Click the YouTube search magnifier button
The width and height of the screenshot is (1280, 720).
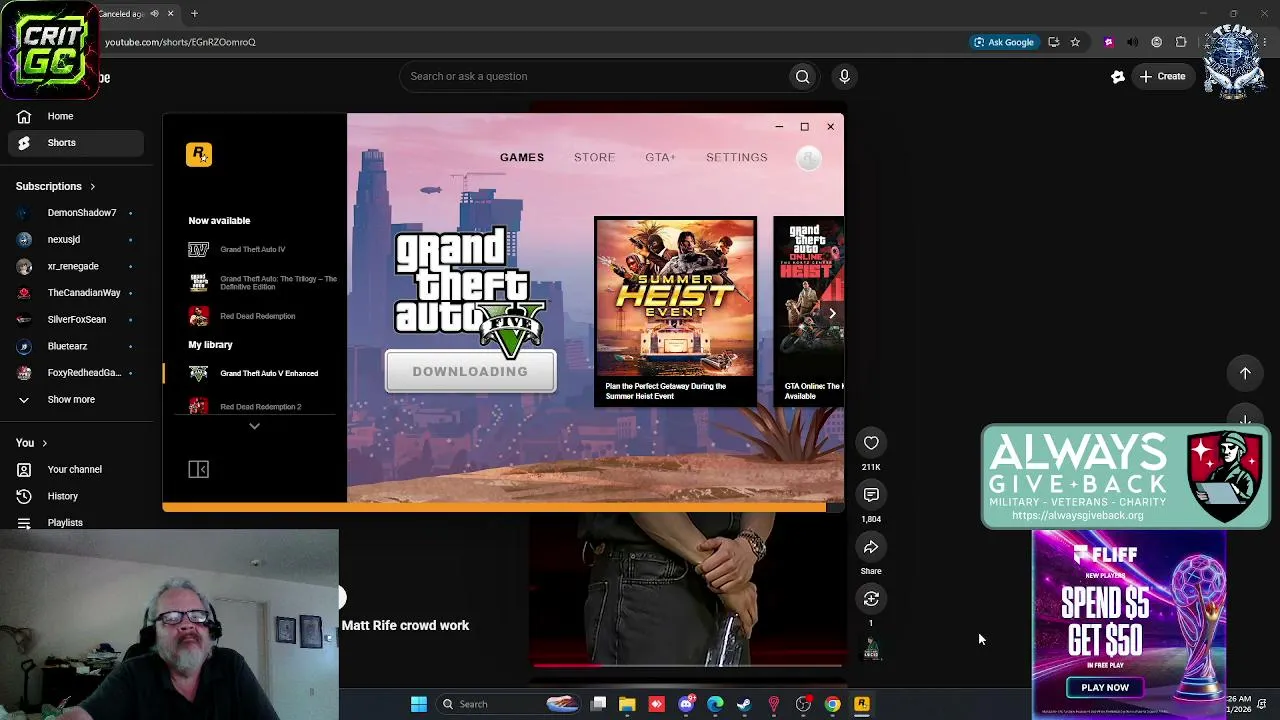coord(802,76)
